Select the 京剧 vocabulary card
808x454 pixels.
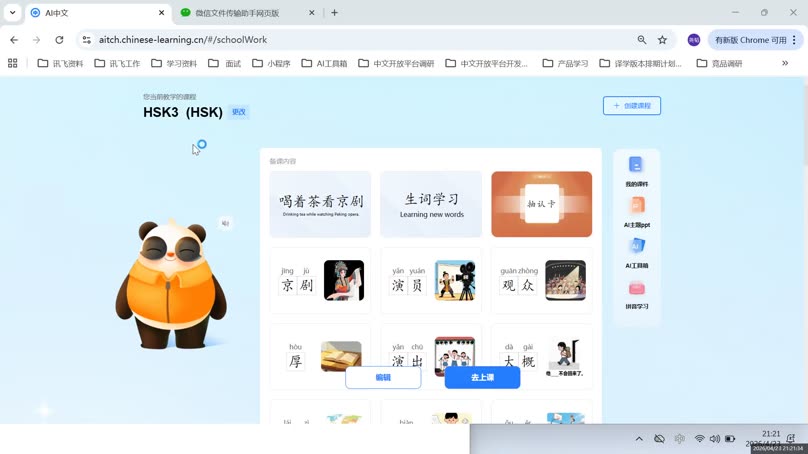[320, 280]
